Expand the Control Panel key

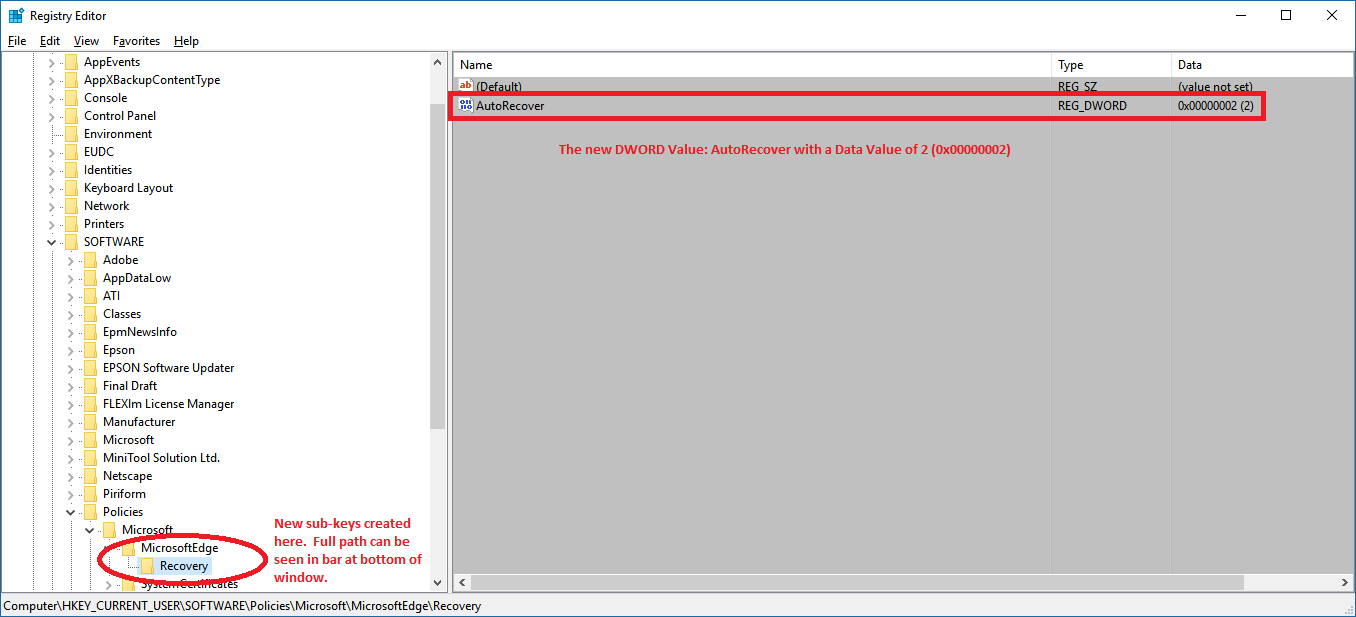[x=51, y=116]
